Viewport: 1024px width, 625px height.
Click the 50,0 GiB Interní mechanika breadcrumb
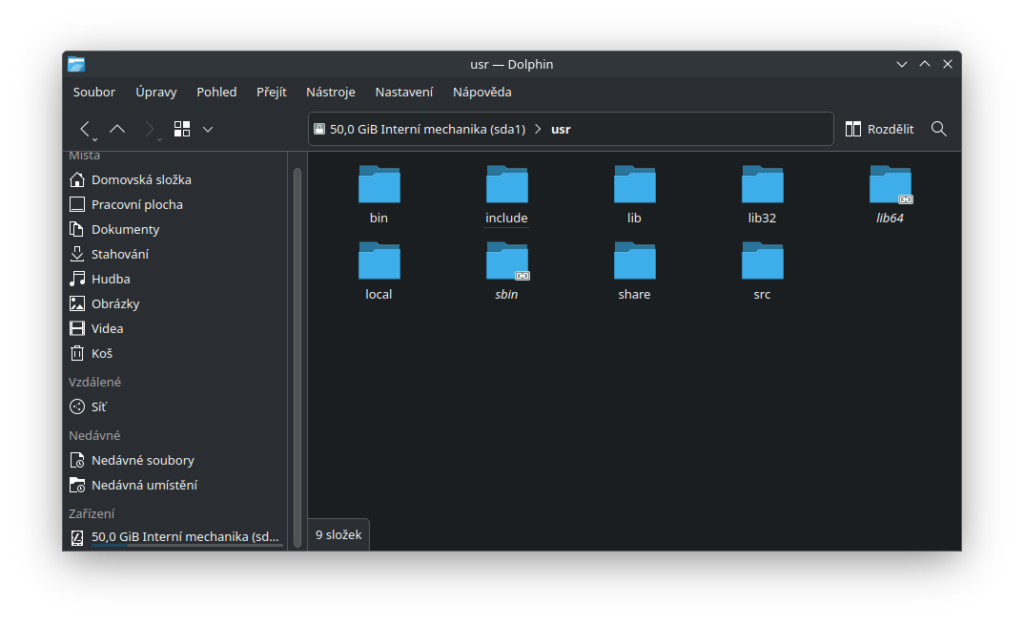click(x=427, y=129)
